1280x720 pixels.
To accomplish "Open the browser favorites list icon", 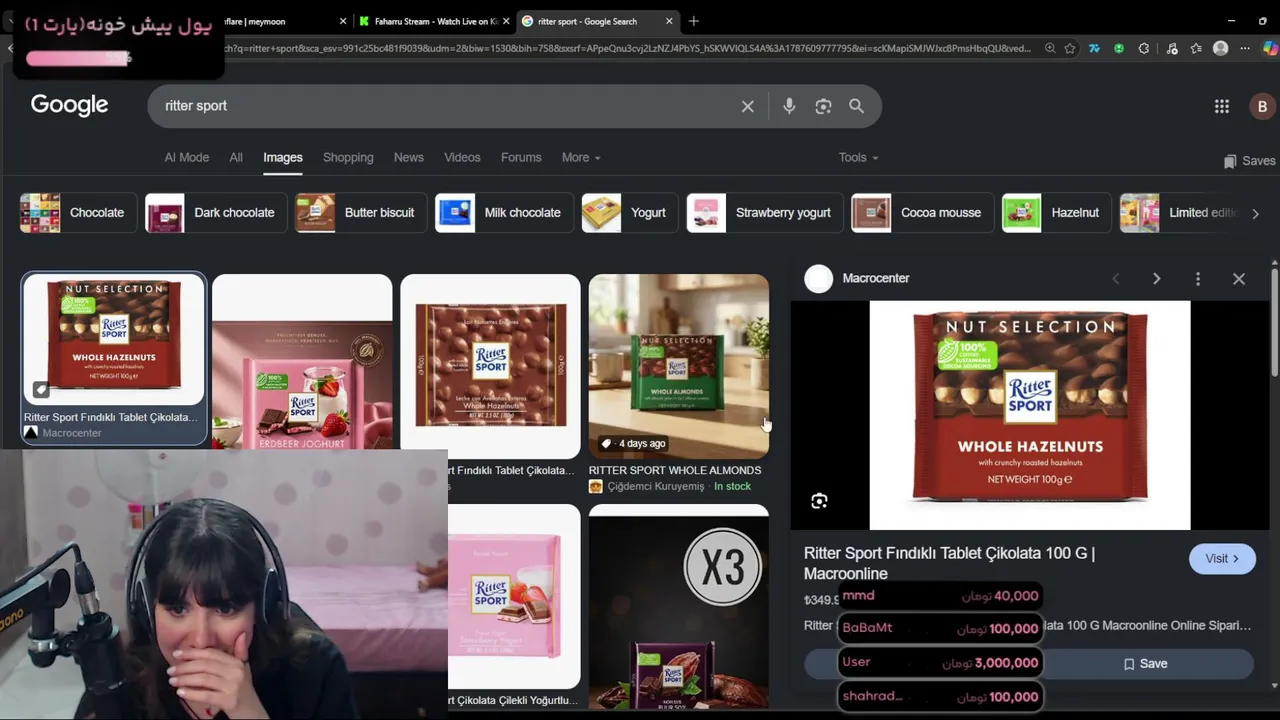I will pos(1196,48).
